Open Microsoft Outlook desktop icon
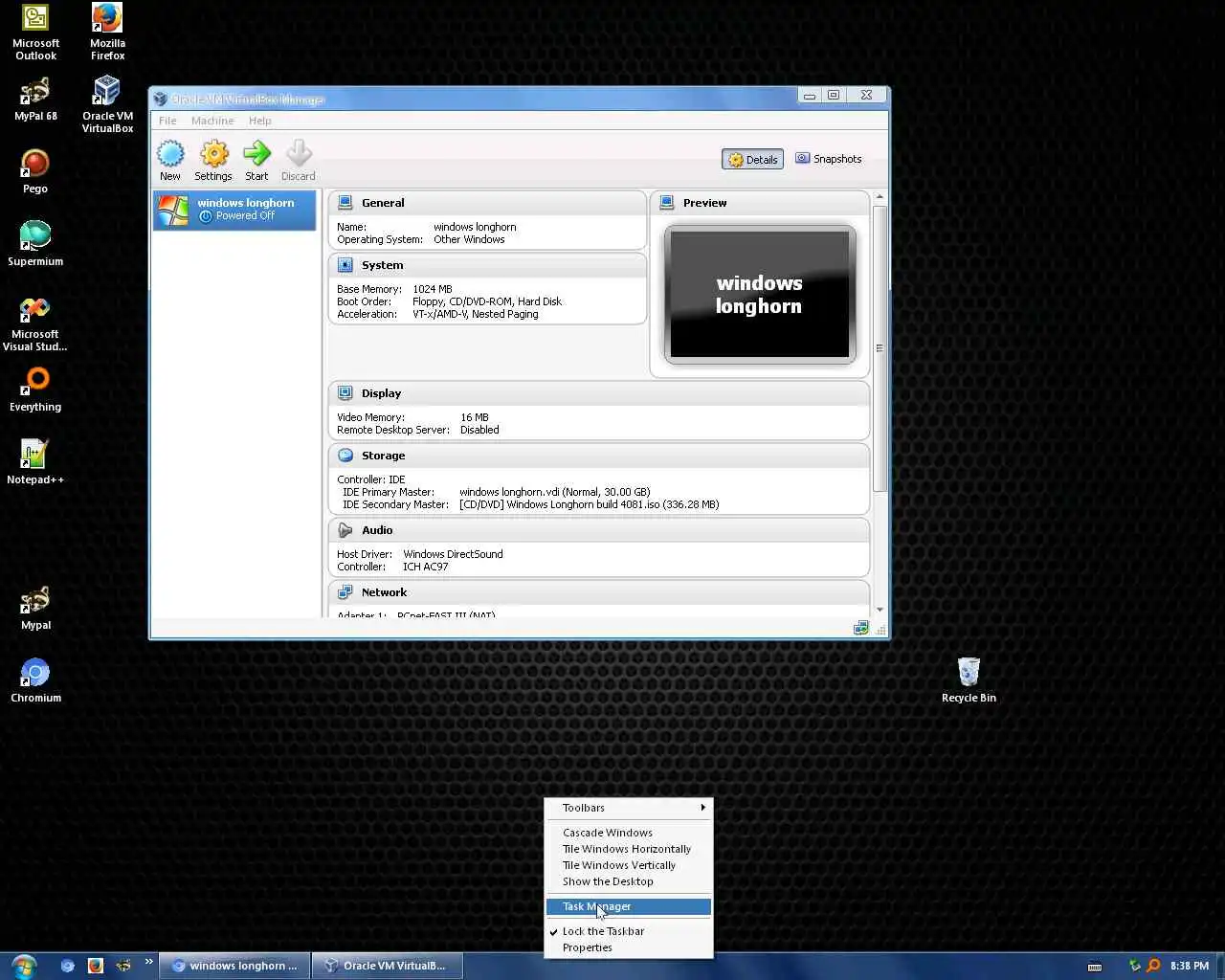The image size is (1225, 980). 35,32
